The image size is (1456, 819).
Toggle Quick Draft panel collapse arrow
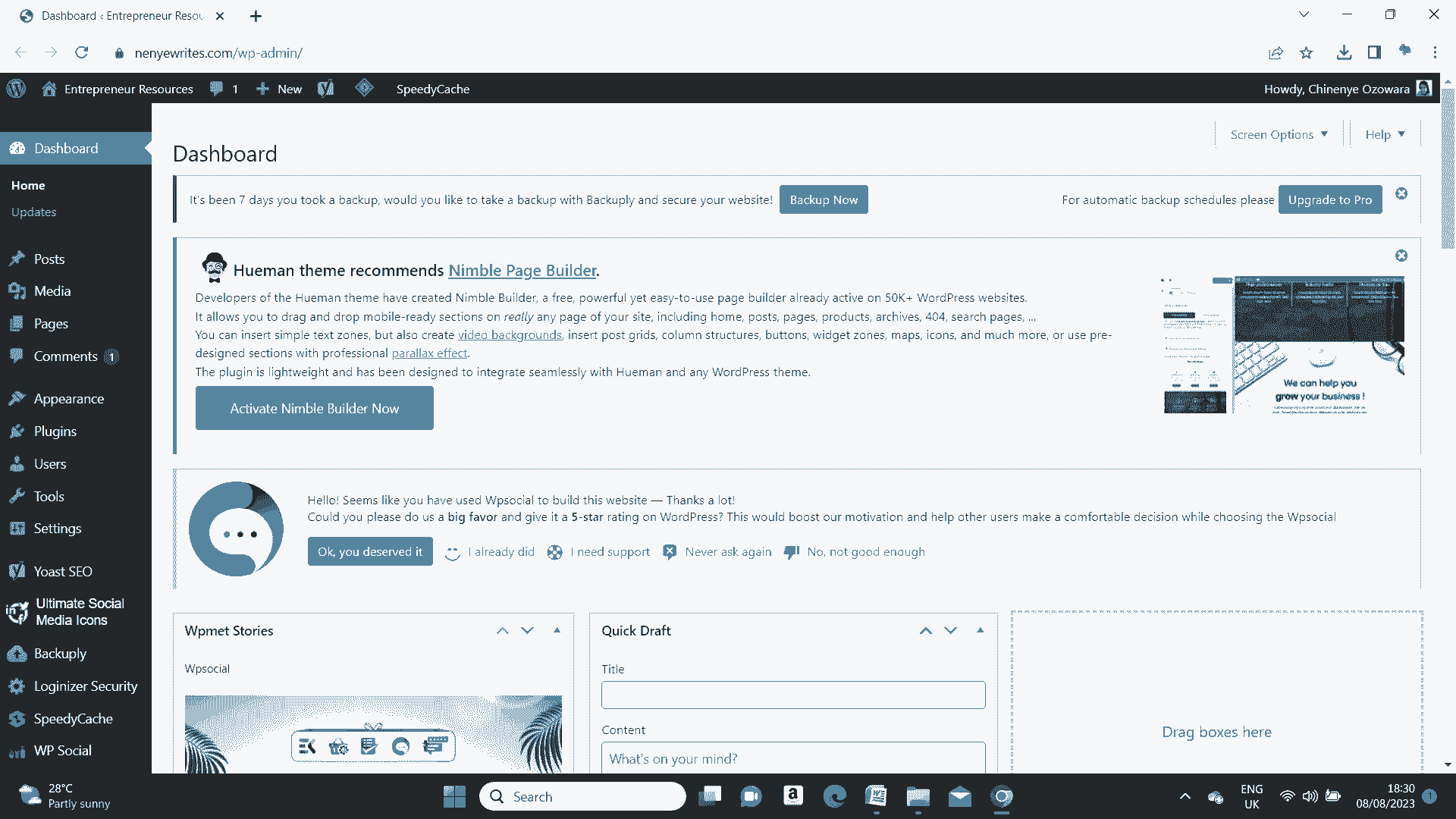coord(980,630)
